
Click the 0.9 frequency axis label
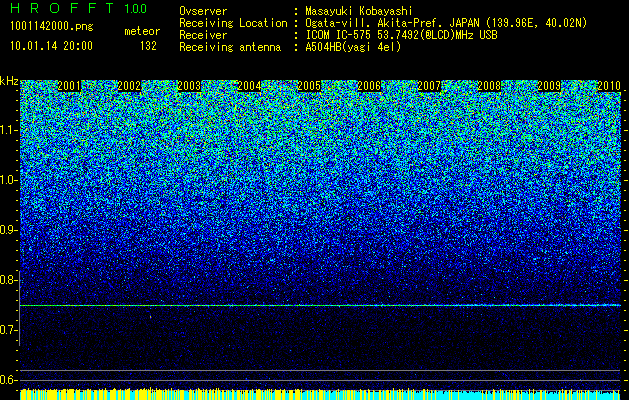point(9,230)
